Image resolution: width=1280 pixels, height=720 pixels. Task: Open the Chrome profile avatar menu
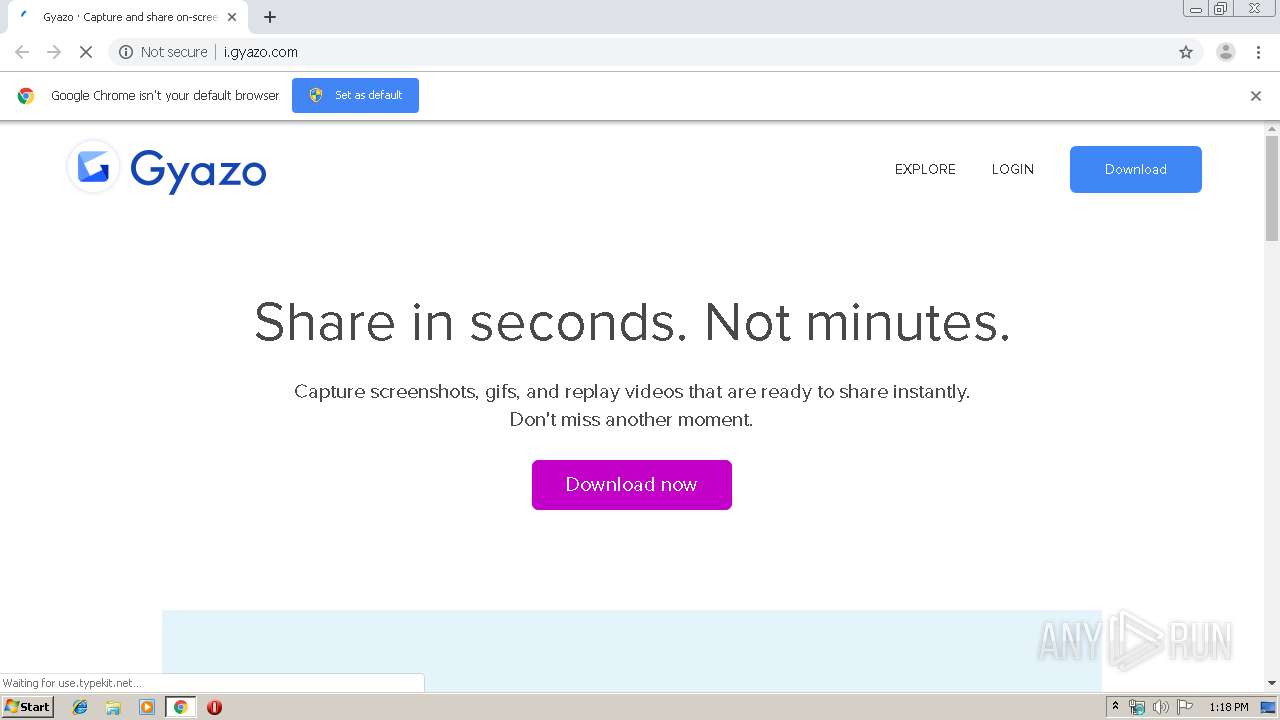click(x=1225, y=52)
